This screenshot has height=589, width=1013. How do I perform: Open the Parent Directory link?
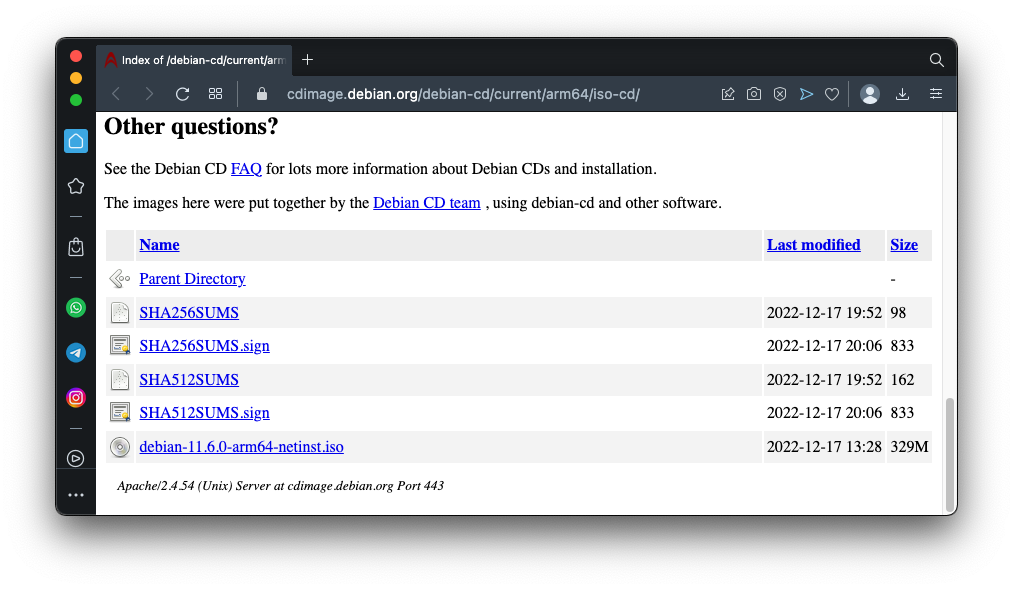click(192, 279)
